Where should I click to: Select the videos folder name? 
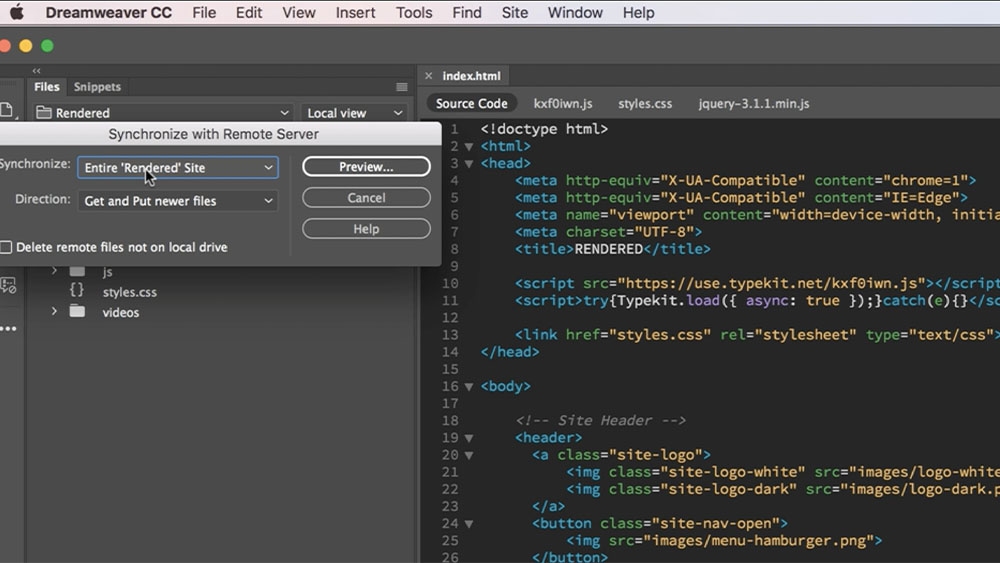pos(121,312)
